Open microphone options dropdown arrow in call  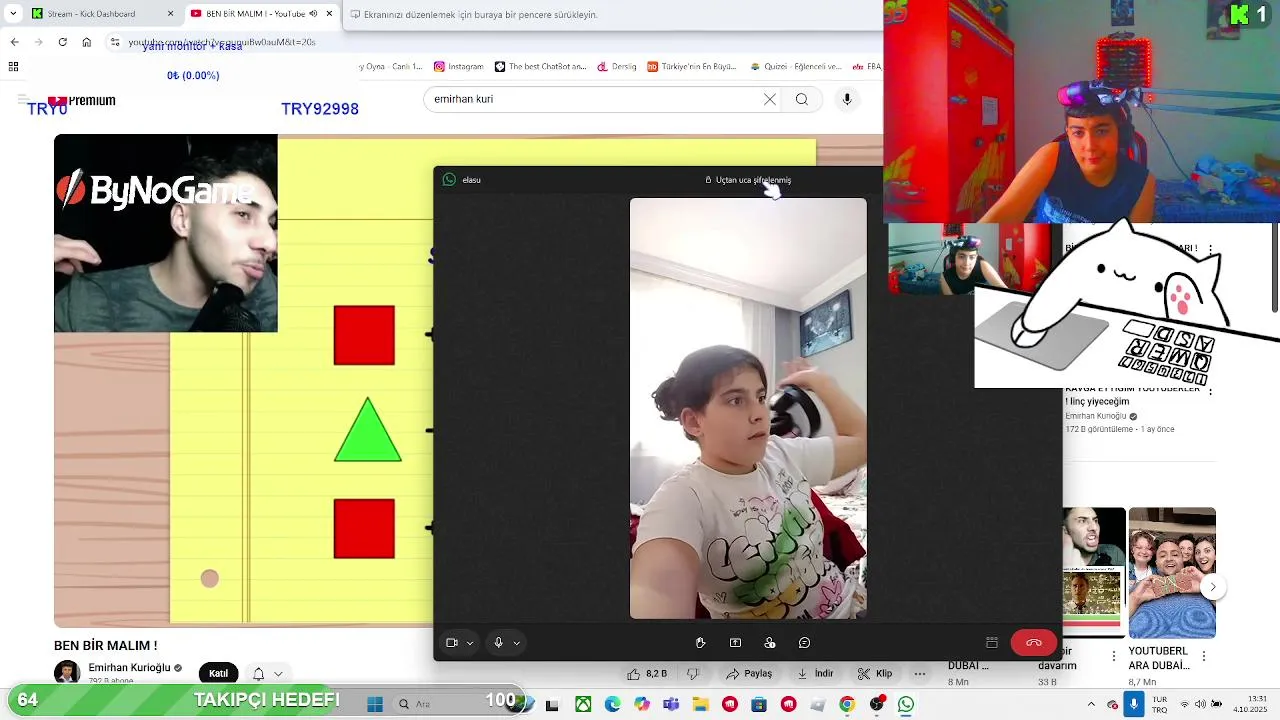[516, 643]
